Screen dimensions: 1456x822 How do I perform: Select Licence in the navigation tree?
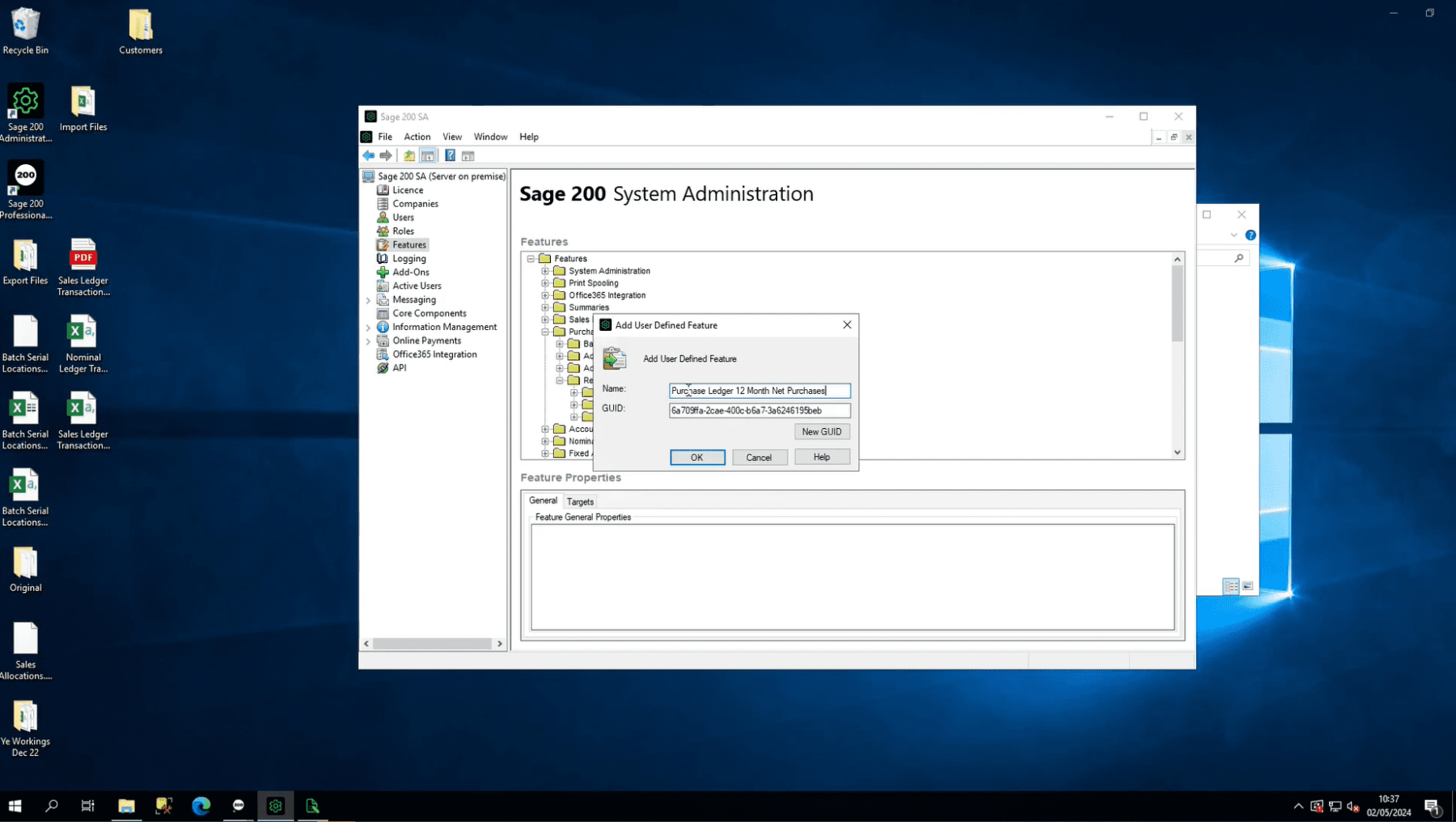408,190
